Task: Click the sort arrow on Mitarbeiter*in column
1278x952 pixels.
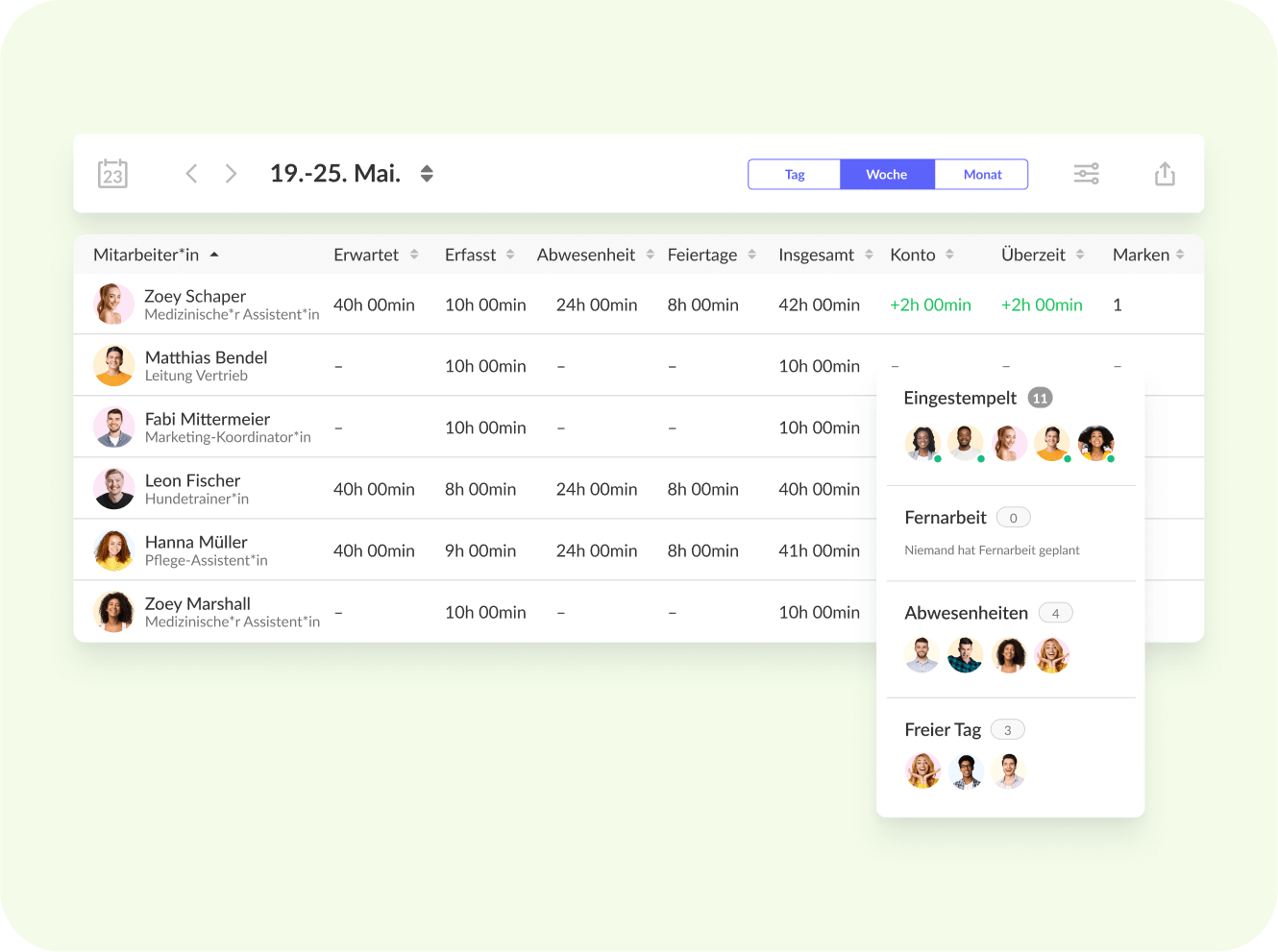Action: tap(213, 255)
